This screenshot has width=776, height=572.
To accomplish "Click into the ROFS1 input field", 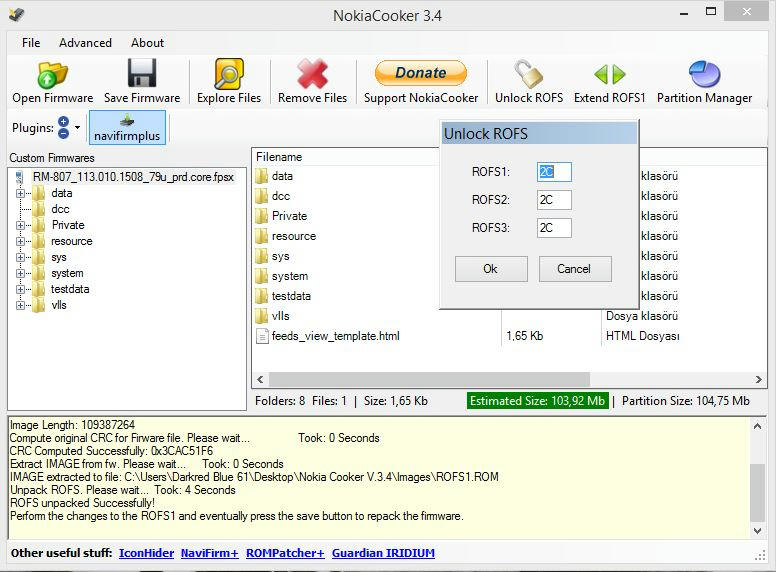I will click(x=554, y=172).
